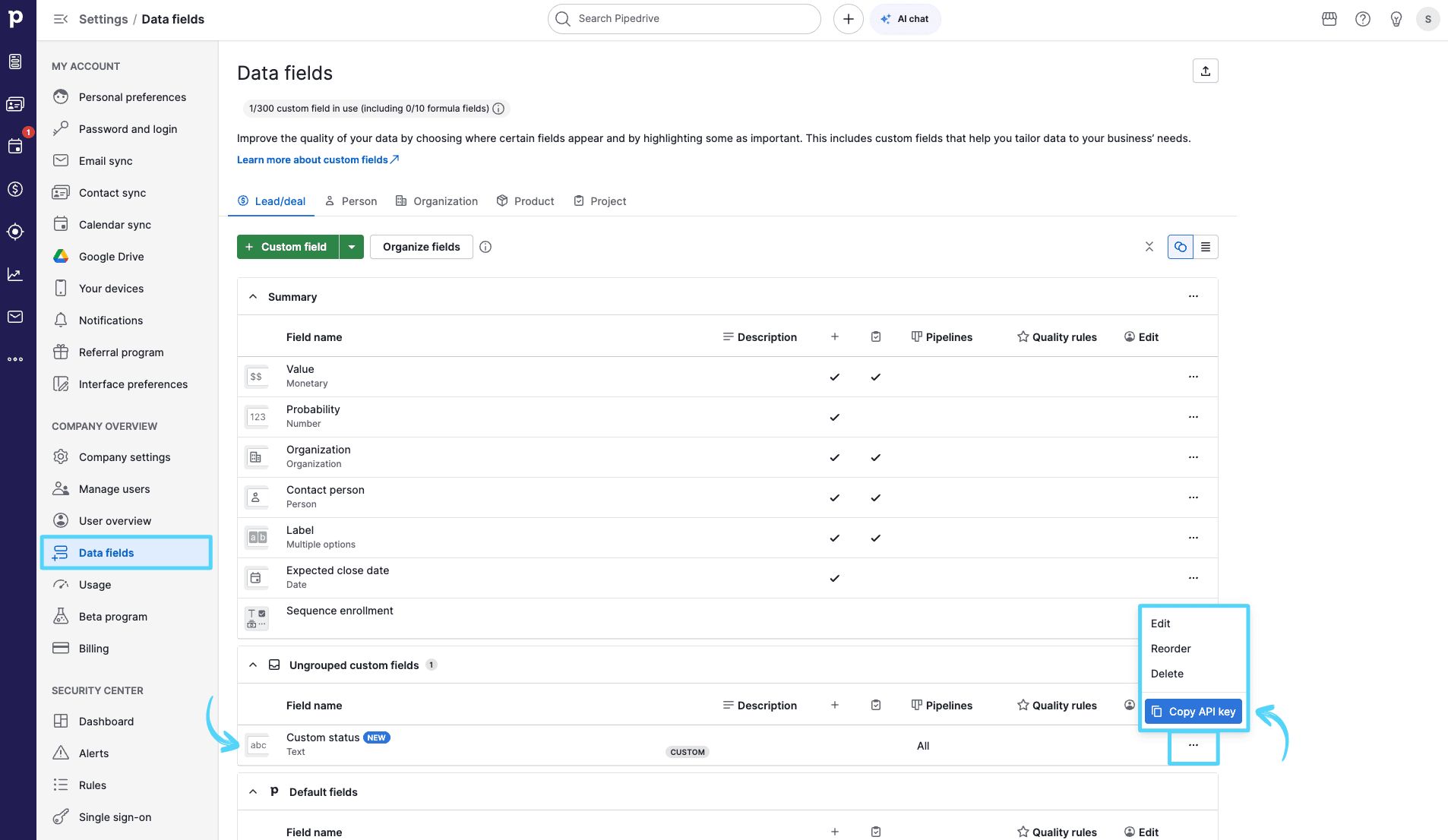Switch to the Product tab

526,201
